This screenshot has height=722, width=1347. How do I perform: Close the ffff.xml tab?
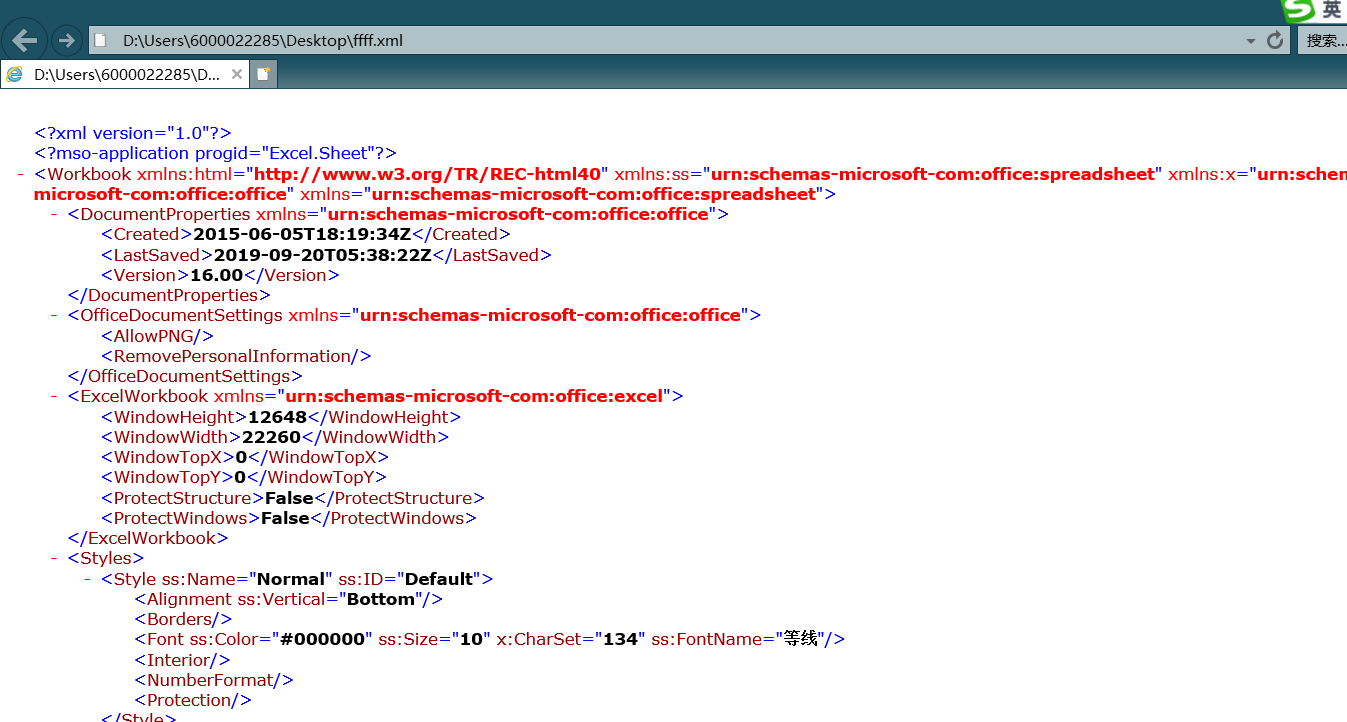coord(235,73)
